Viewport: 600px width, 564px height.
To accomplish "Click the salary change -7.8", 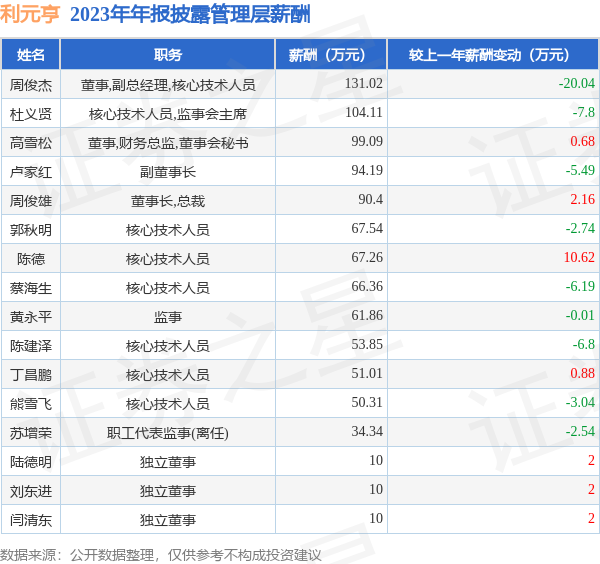I will click(584, 112).
